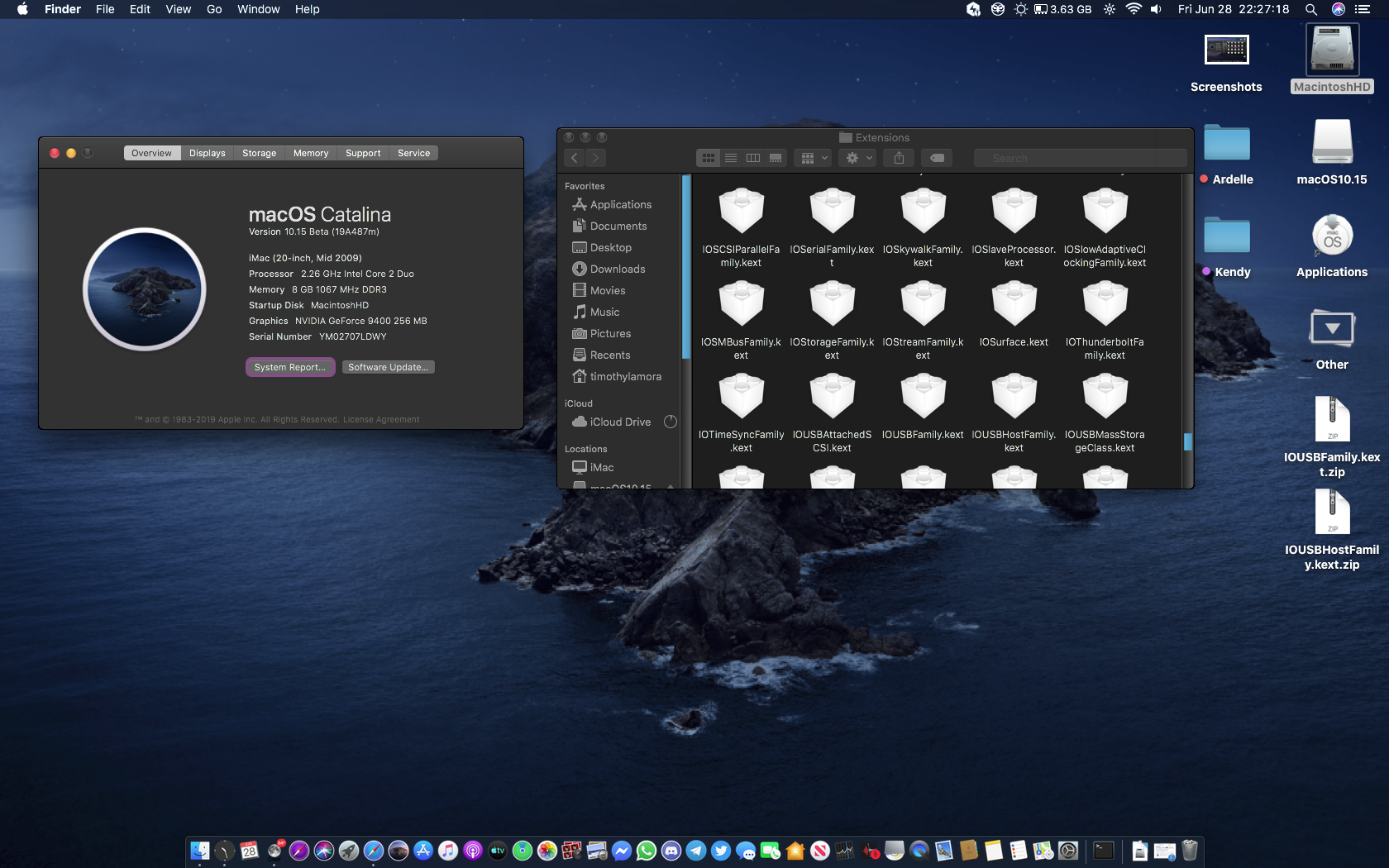Open the group-by dropdown in Finder toolbar
Viewport: 1389px width, 868px height.
(x=814, y=158)
